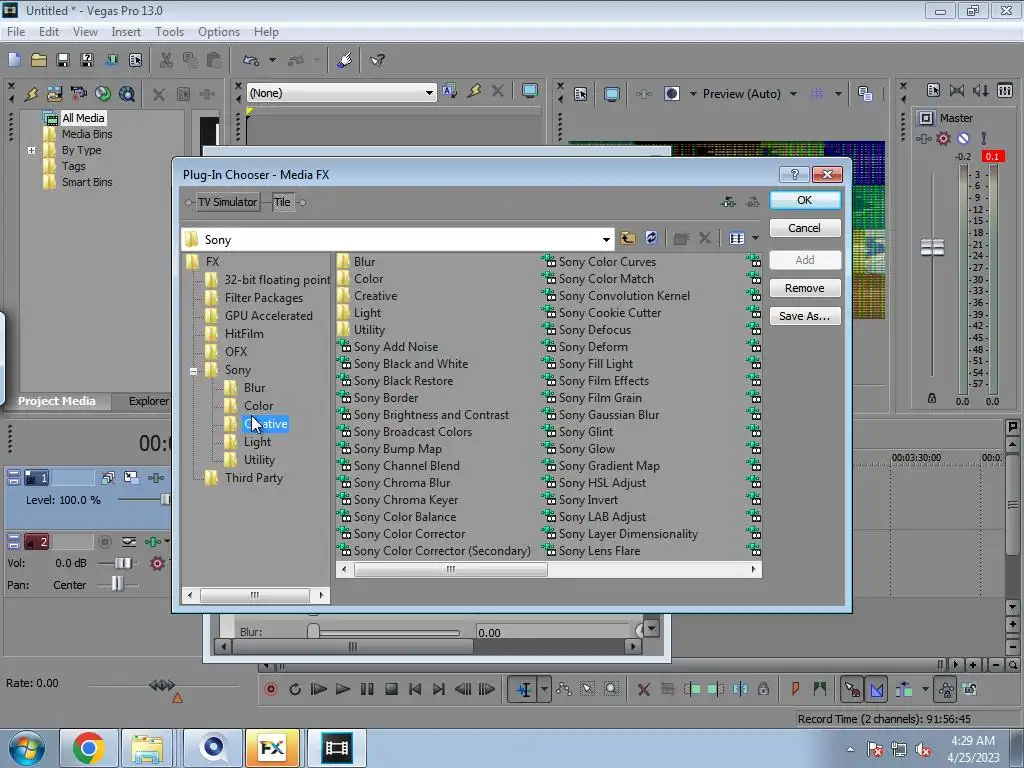The width and height of the screenshot is (1024, 768).
Task: Click the Play button in transport bar
Action: (342, 689)
